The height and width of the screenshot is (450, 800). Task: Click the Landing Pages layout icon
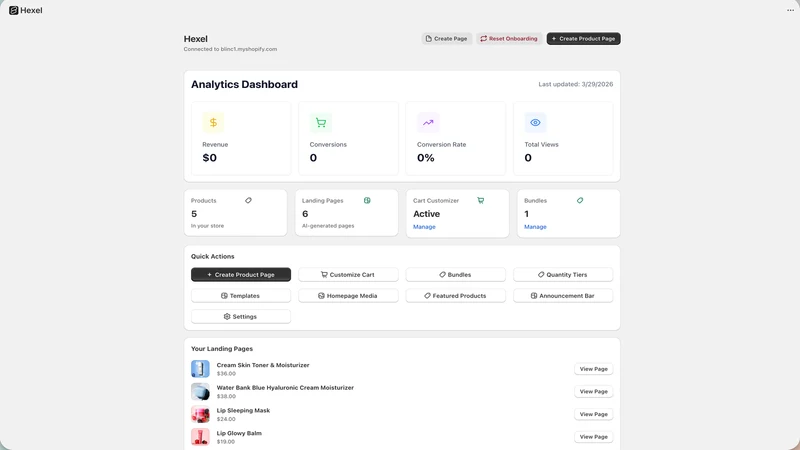367,201
